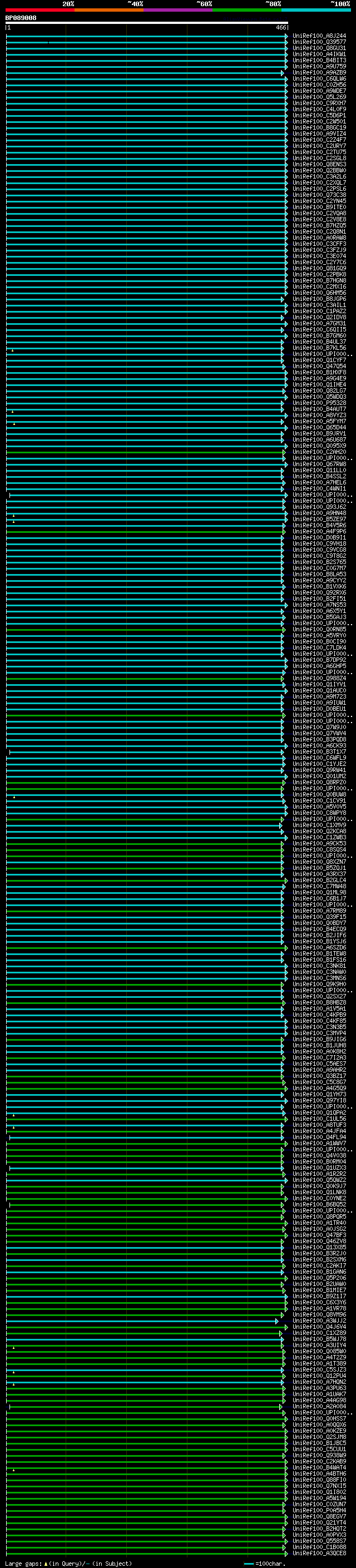Screen dimensions: 356x1568
Task: Select the UniRef100_C3FZJ9 label
Action: [x=319, y=250]
